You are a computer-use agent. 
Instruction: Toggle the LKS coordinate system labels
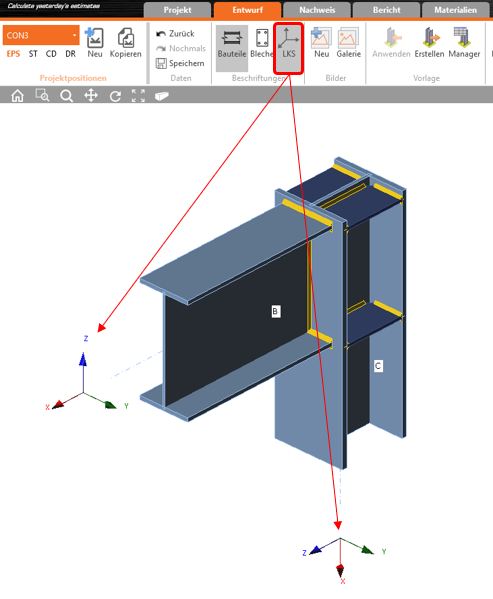pyautogui.click(x=288, y=48)
